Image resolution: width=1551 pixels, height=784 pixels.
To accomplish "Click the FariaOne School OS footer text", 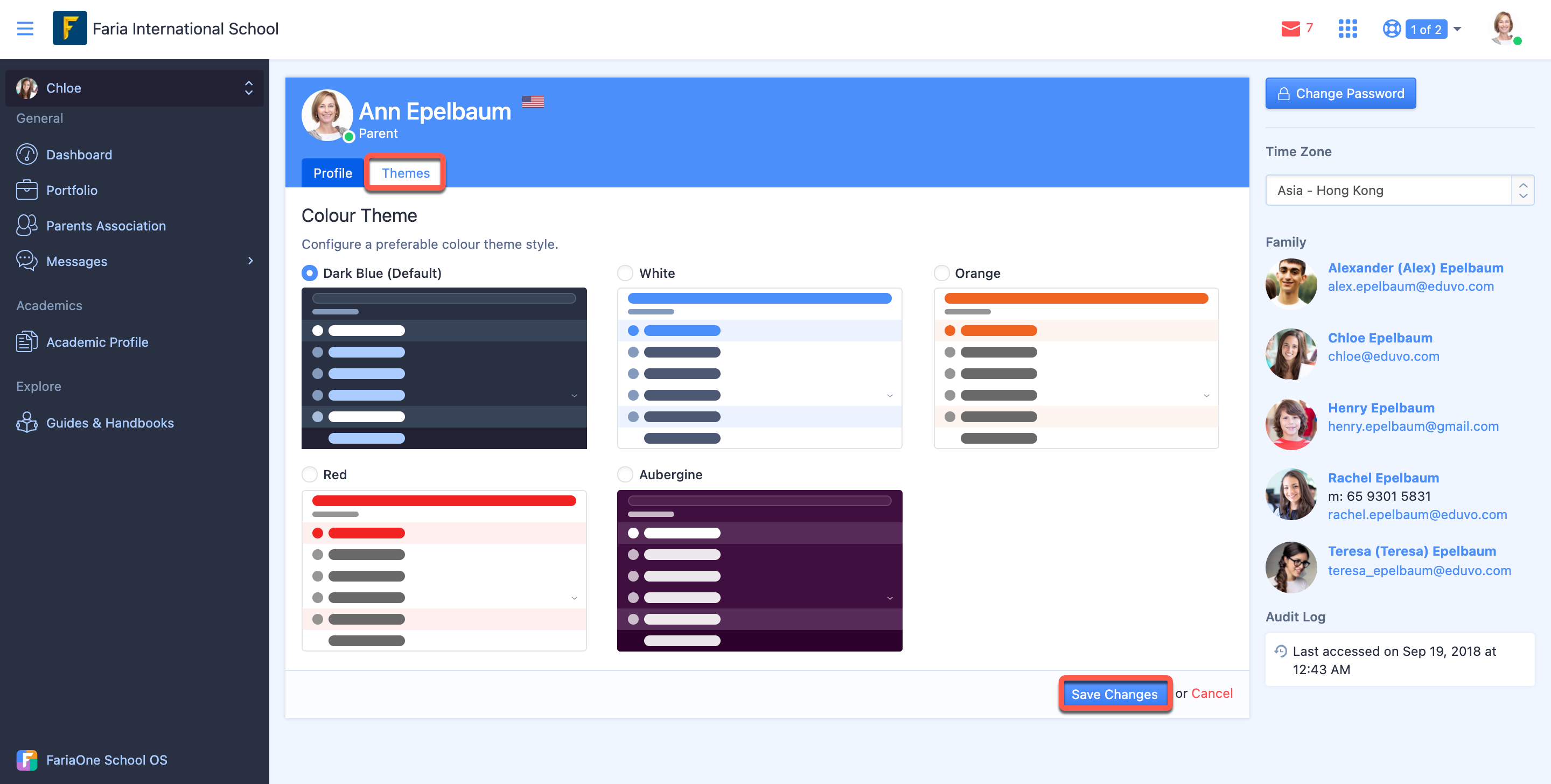I will [107, 760].
